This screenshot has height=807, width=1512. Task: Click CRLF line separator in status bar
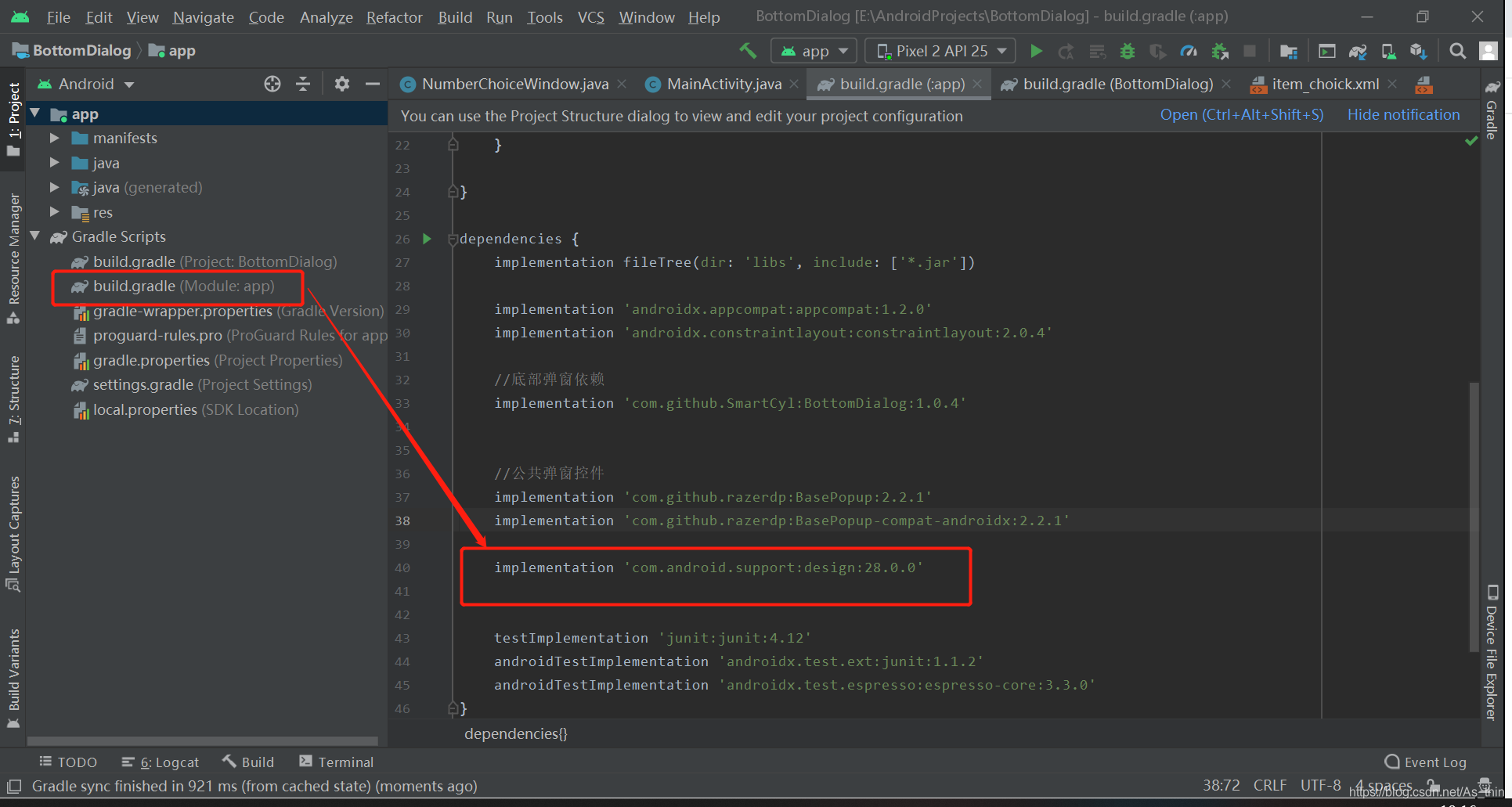coord(1269,785)
